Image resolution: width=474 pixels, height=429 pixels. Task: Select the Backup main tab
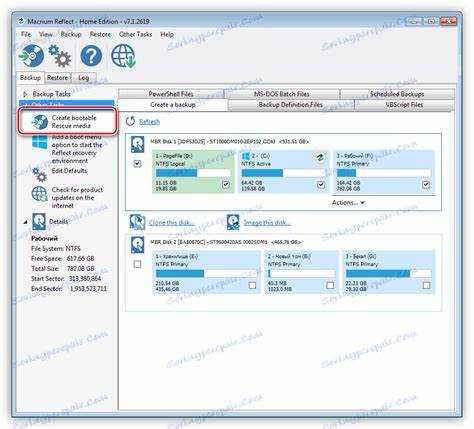tap(30, 77)
